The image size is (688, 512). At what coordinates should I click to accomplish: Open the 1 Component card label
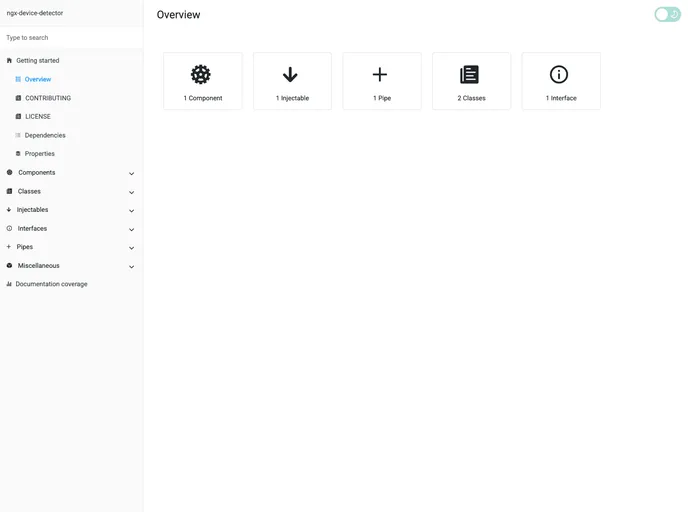tap(203, 98)
